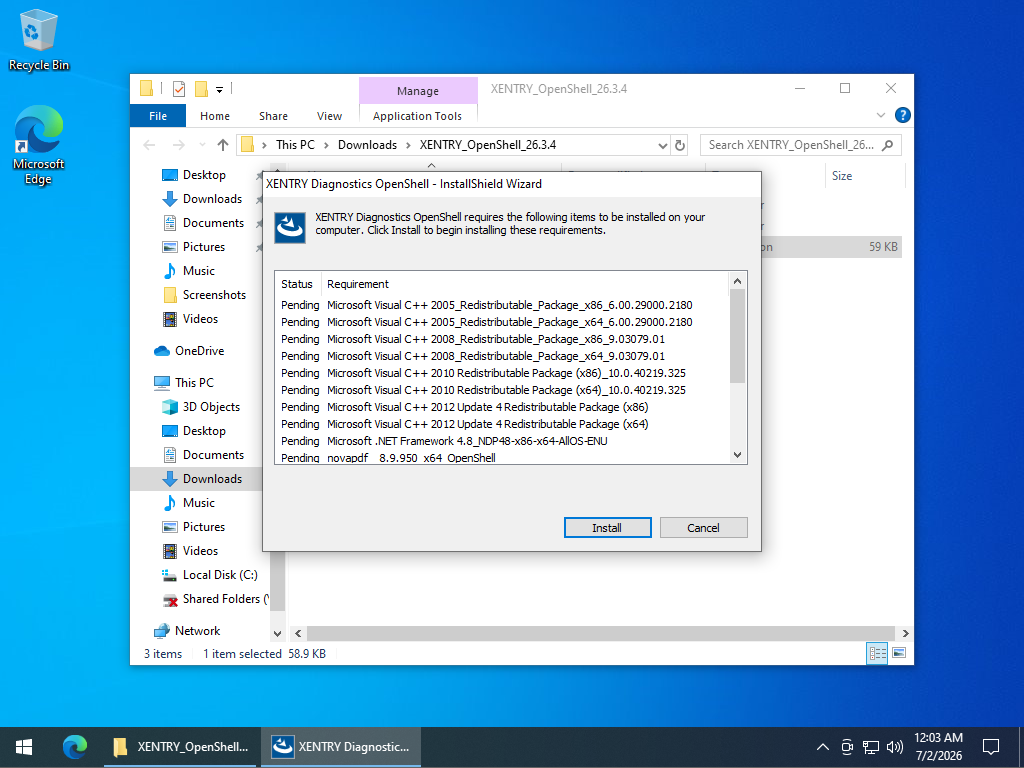This screenshot has height=768, width=1024.
Task: Select Desktop under Quick access
Action: click(204, 175)
